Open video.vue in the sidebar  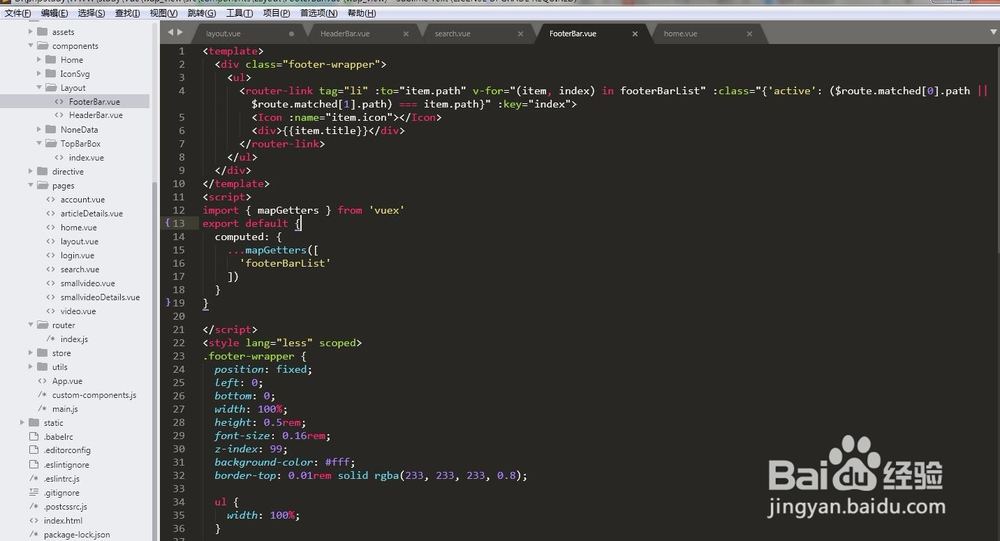click(x=78, y=311)
